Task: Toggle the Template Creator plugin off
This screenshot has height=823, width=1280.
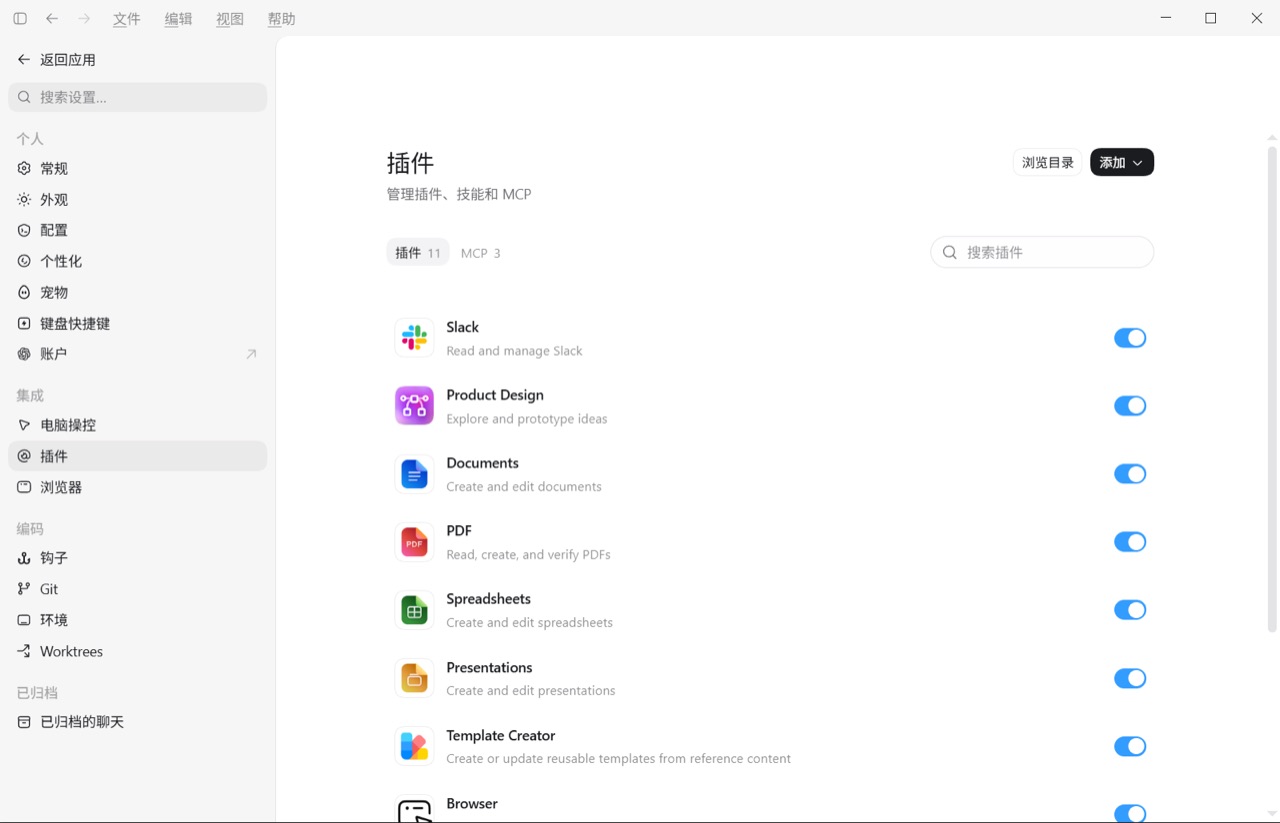Action: pos(1130,746)
